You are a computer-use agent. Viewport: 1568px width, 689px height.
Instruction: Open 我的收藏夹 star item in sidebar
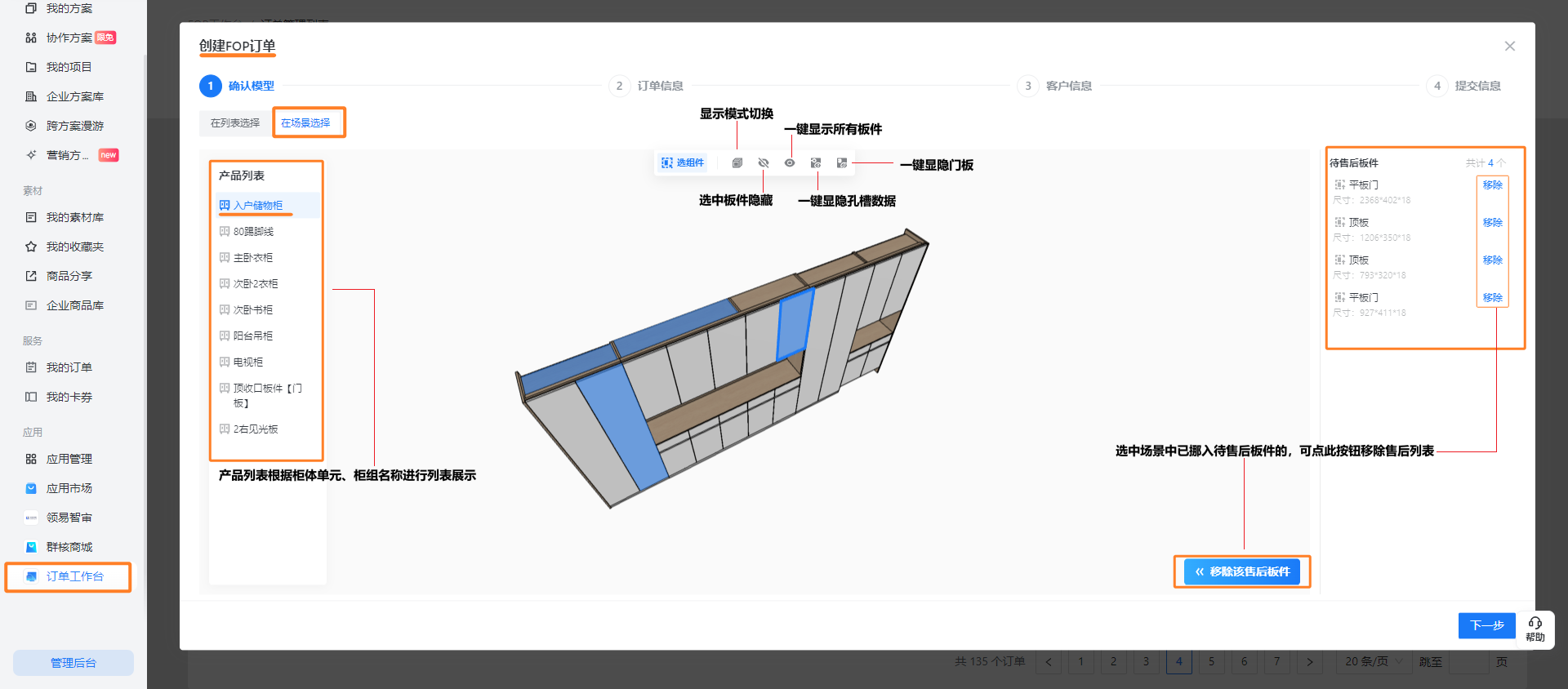click(74, 247)
